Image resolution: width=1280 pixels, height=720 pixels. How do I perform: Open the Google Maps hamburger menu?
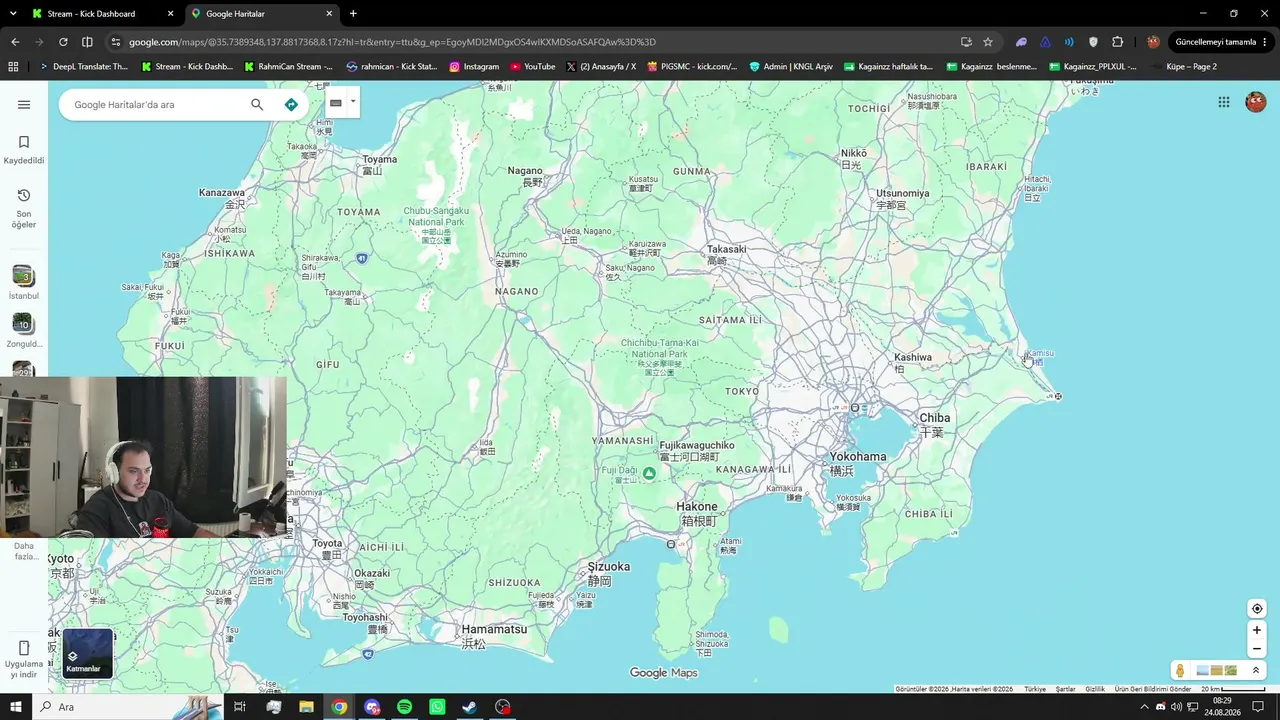coord(24,104)
